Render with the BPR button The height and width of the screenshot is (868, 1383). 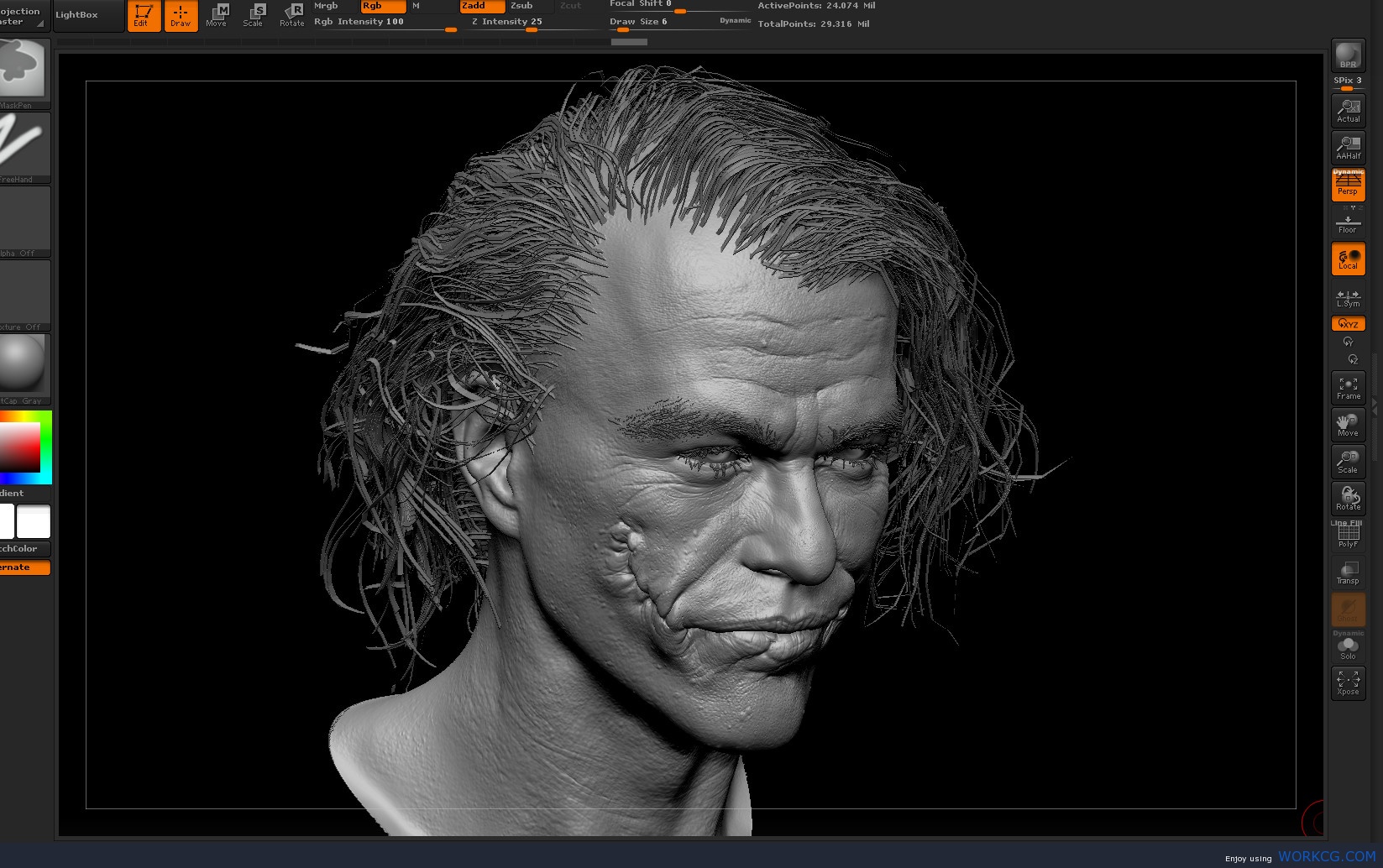(1348, 55)
